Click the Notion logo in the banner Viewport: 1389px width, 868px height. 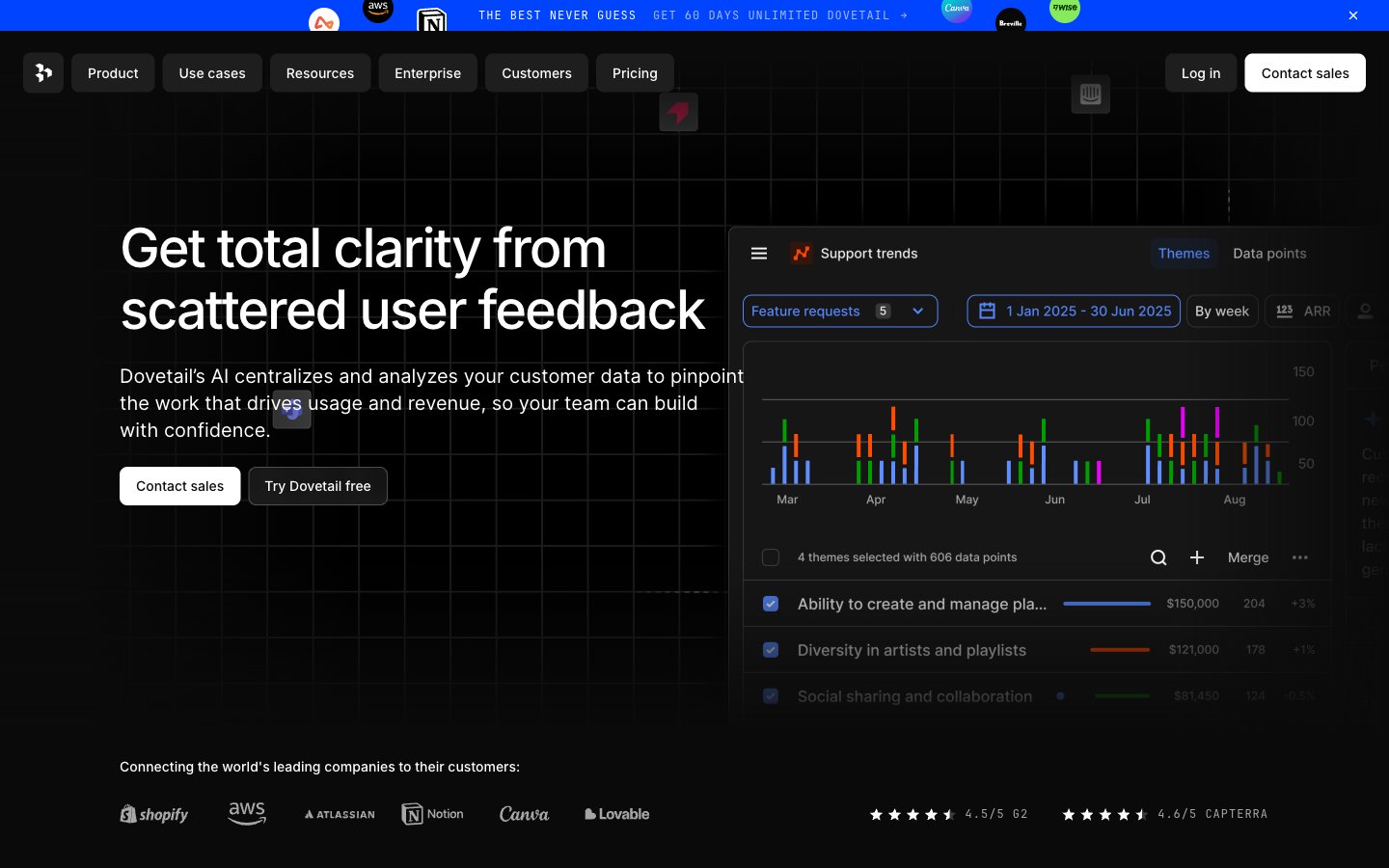click(432, 20)
